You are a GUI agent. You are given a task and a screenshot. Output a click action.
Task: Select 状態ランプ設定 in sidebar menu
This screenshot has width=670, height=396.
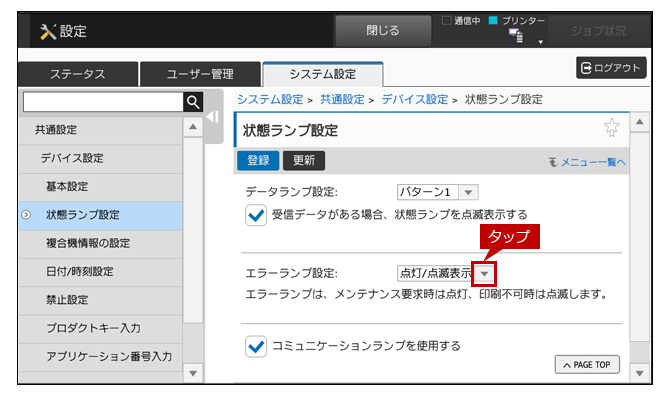100,215
